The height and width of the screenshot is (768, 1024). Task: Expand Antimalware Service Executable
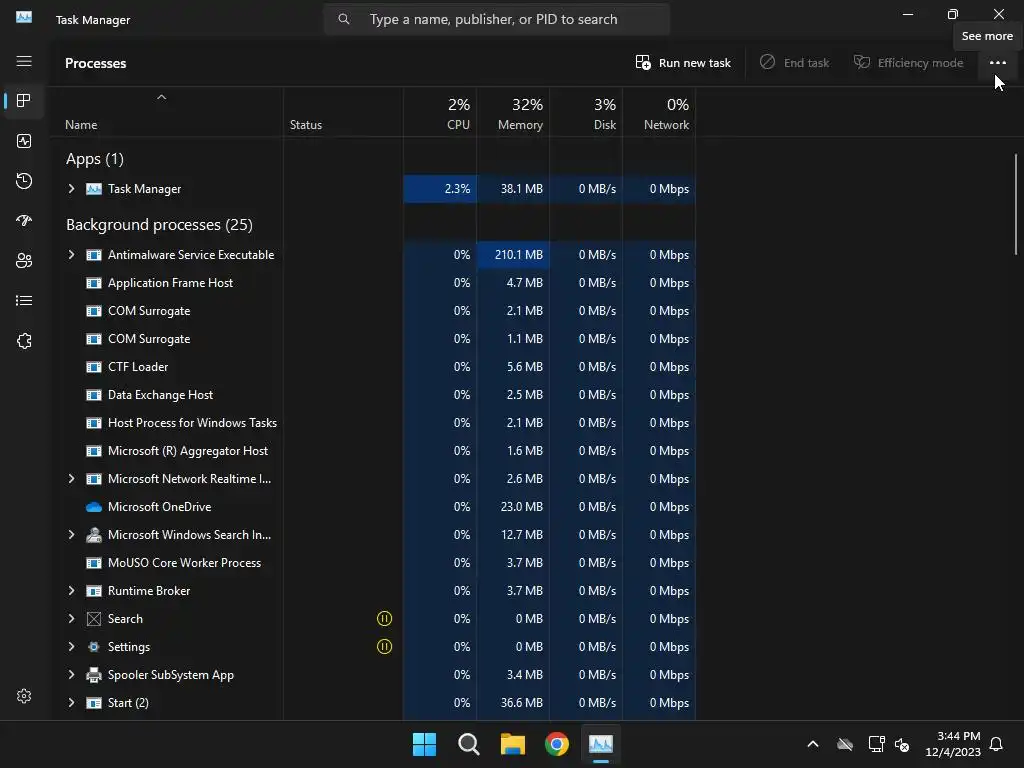pyautogui.click(x=71, y=255)
